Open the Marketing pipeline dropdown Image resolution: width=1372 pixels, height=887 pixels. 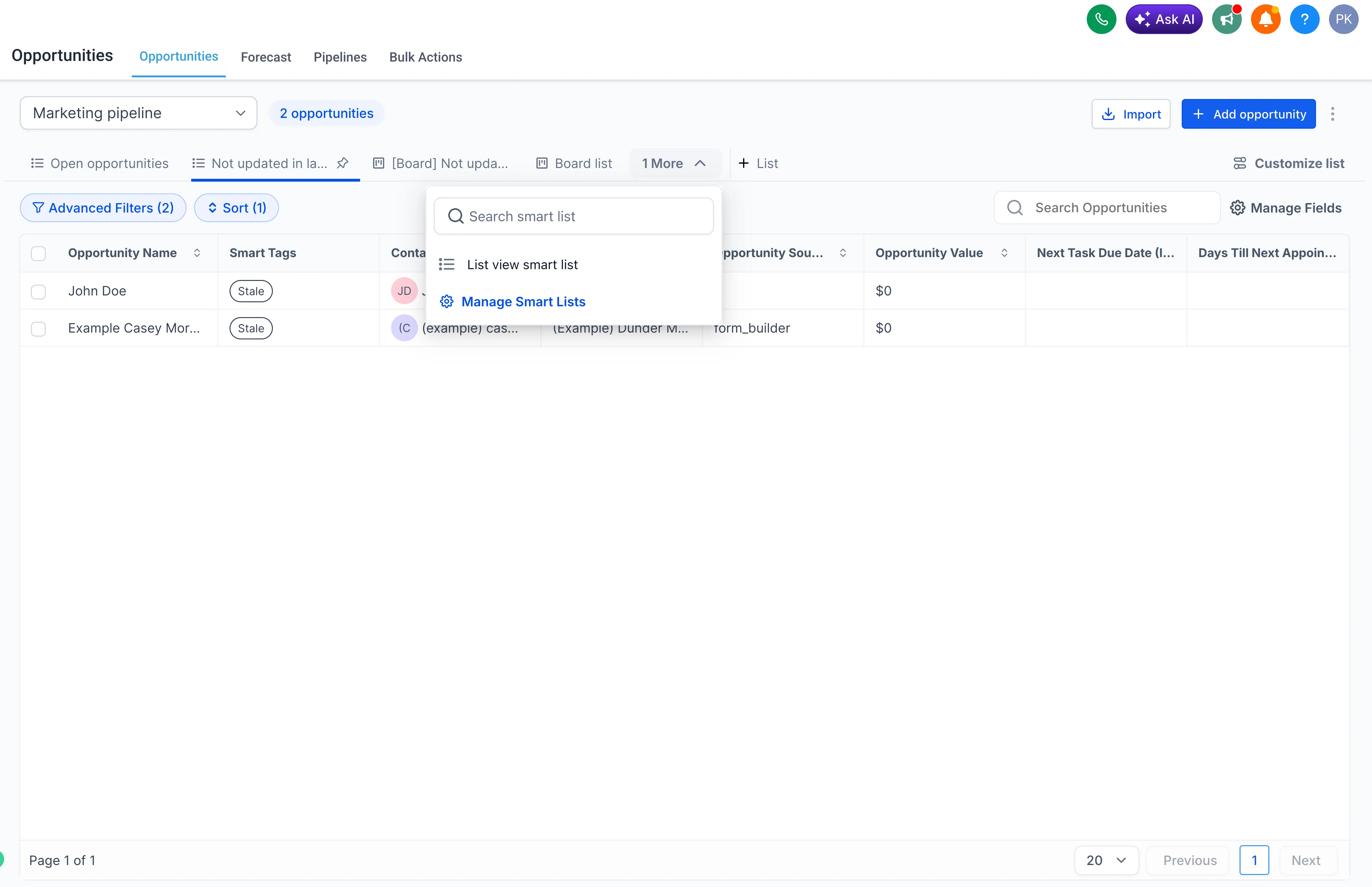138,113
